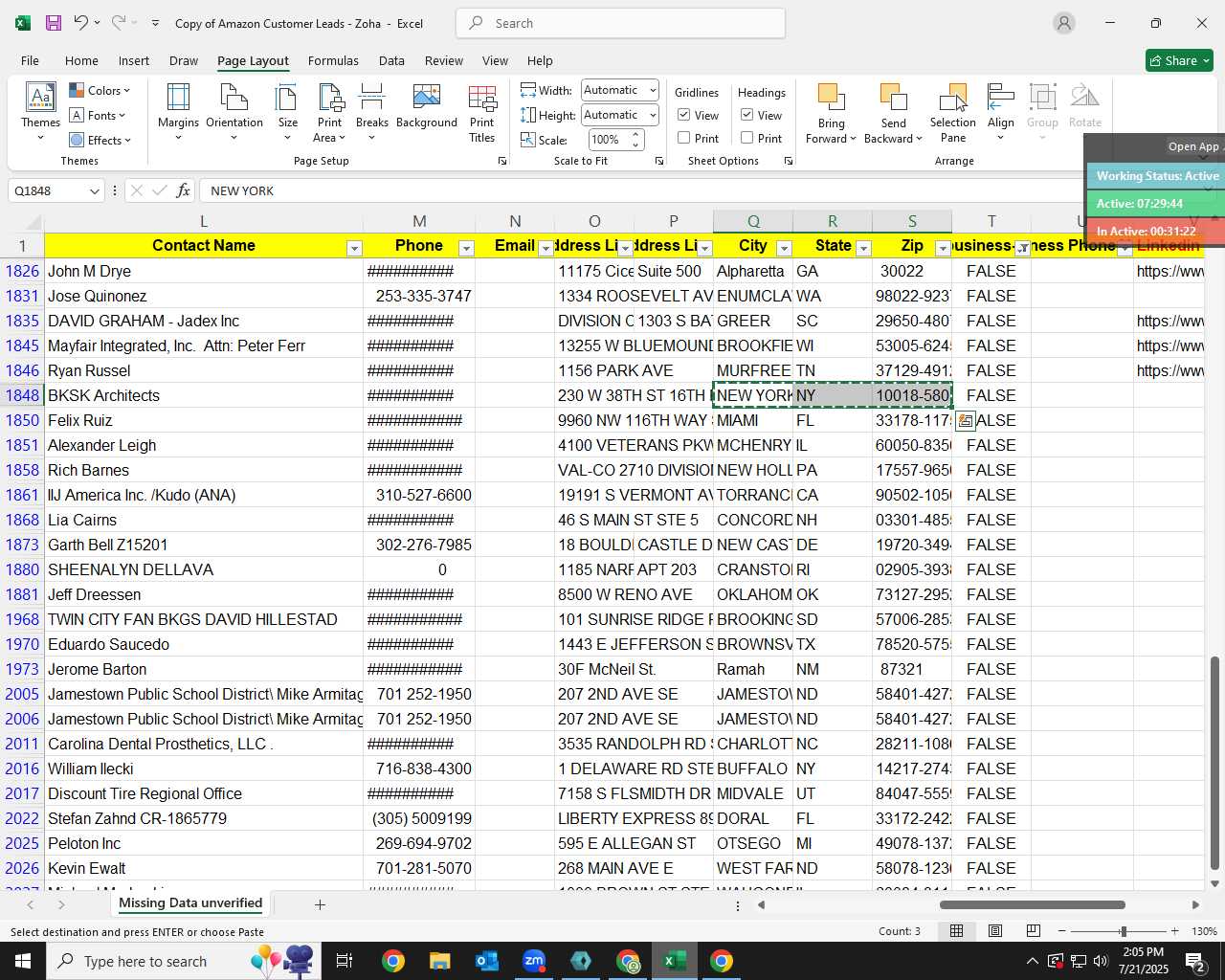Viewport: 1225px width, 980px height.
Task: Open Effects theme button
Action: tap(100, 140)
